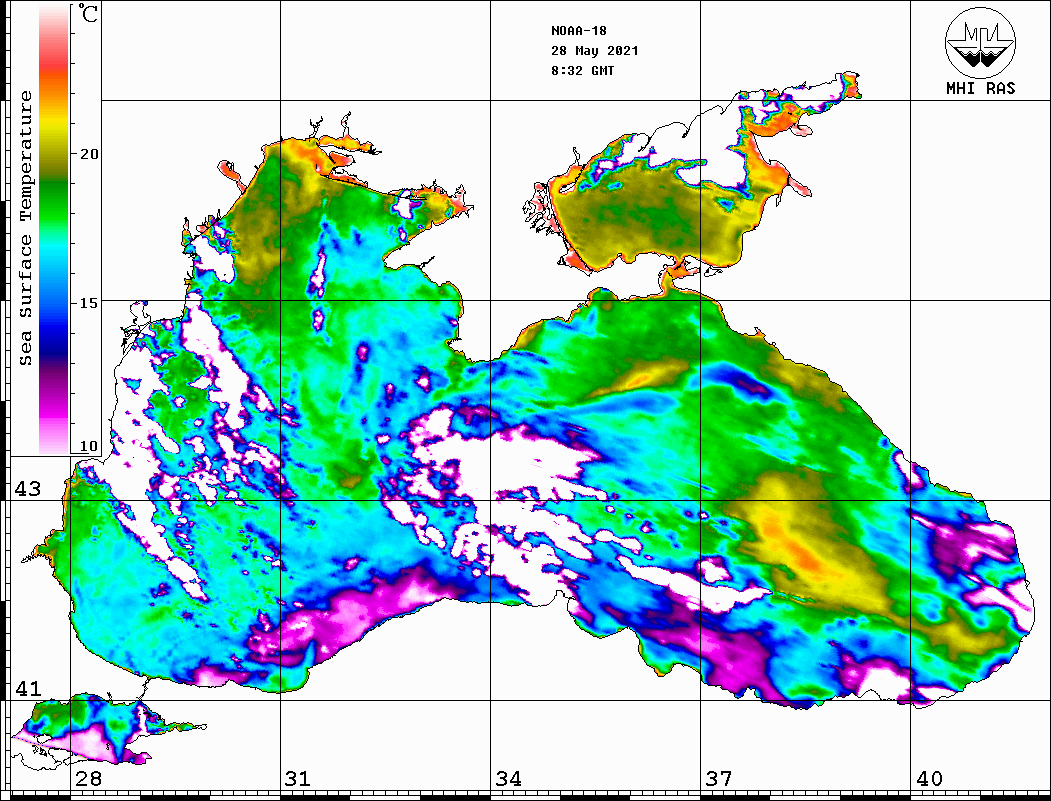
Task: Click the longitude label 40
Action: point(929,779)
